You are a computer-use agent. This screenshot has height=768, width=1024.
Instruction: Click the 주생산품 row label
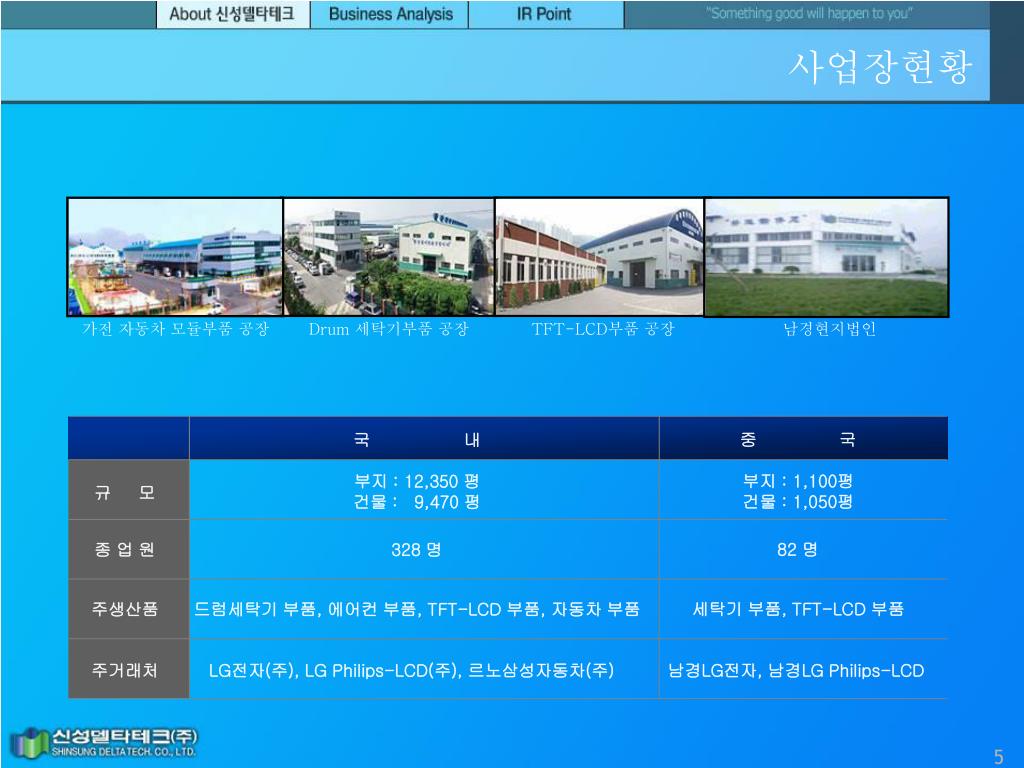pyautogui.click(x=129, y=609)
